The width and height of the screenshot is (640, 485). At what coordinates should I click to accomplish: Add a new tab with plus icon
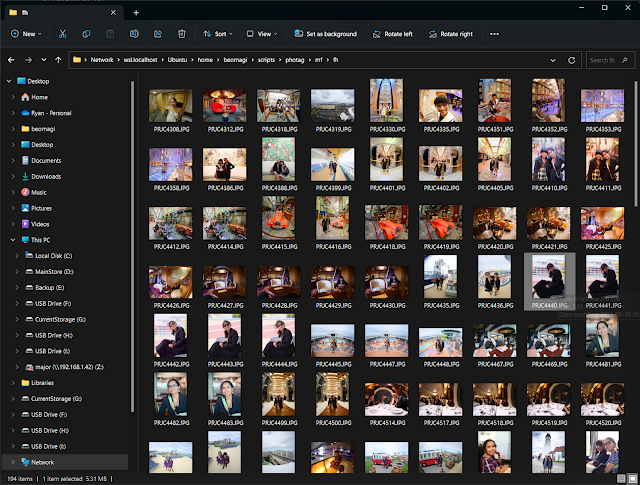point(136,13)
